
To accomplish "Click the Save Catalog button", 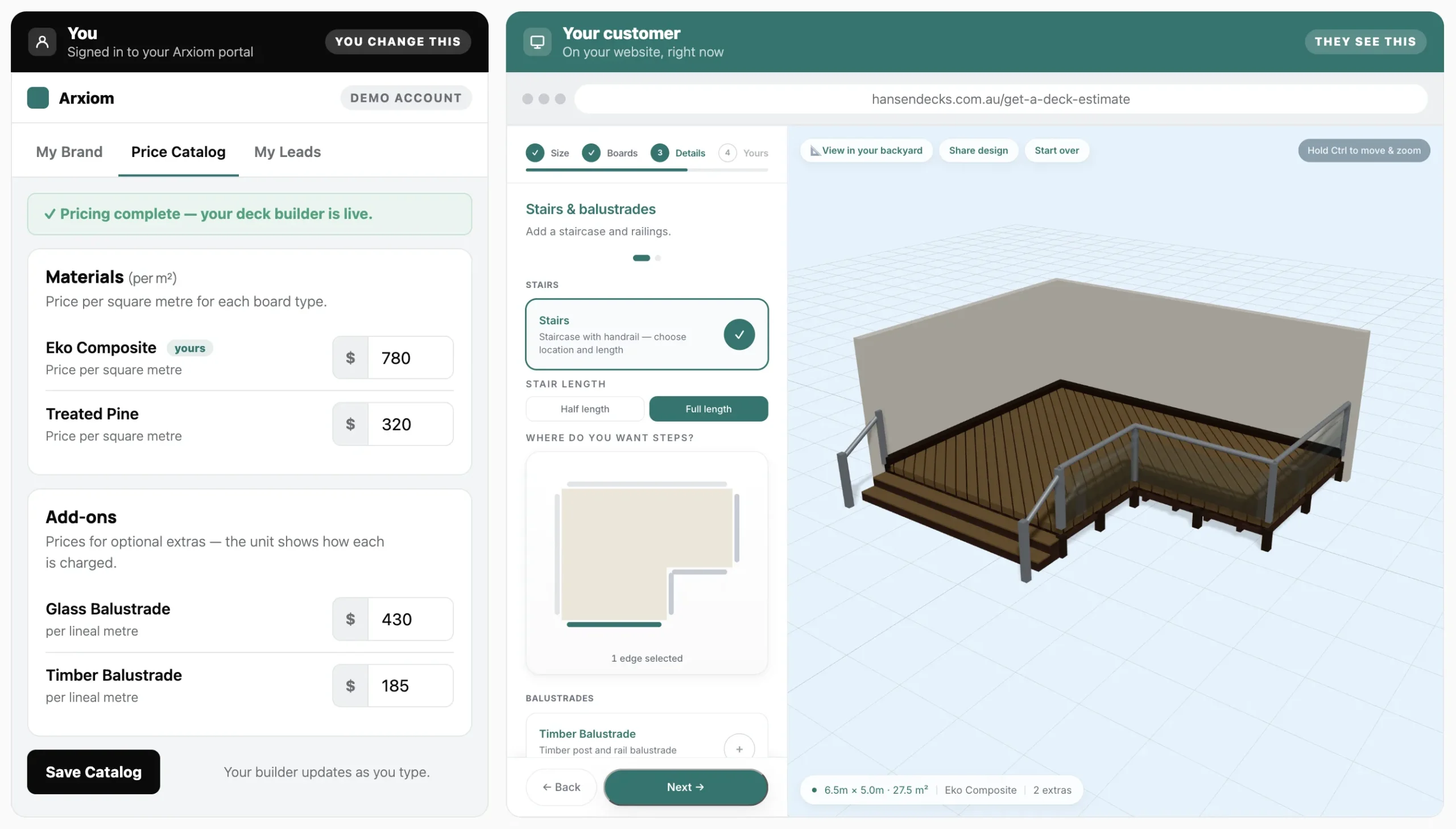I will pos(94,772).
